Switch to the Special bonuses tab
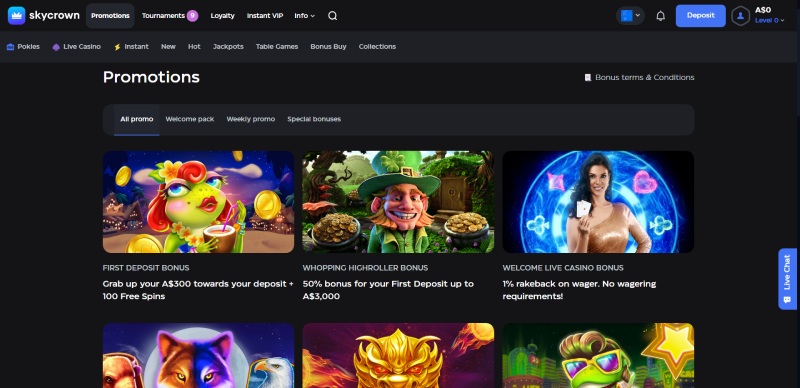This screenshot has width=800, height=388. [x=314, y=119]
